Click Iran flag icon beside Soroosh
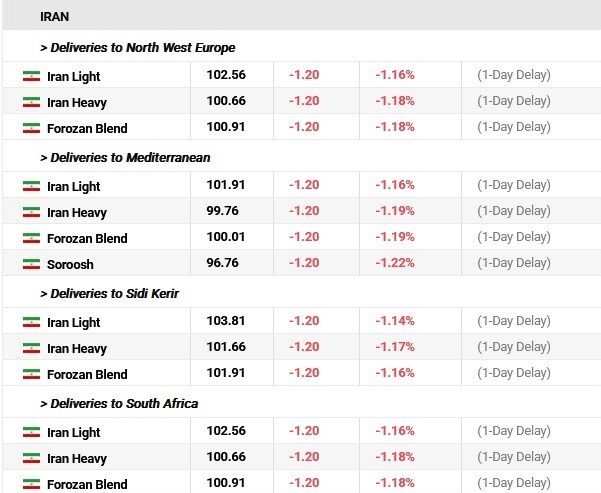Screen dimensions: 601x493 (x=31, y=264)
